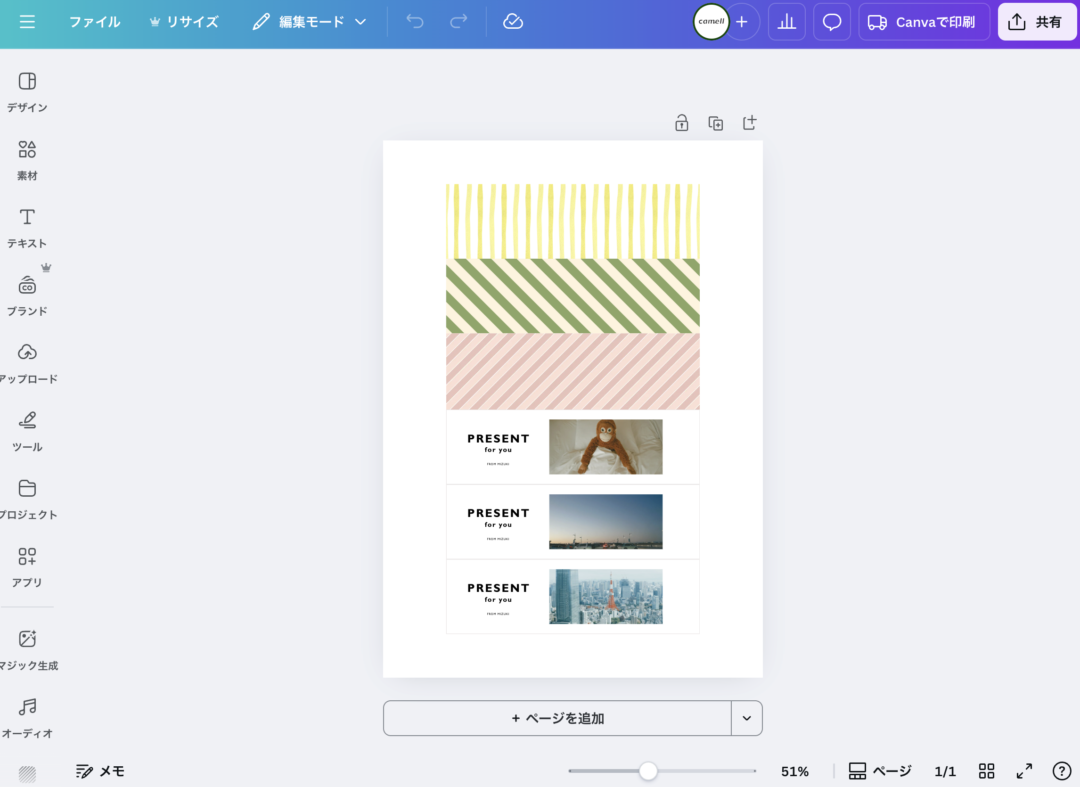The image size is (1080, 787).
Task: Click the 共有 share button
Action: point(1035,22)
